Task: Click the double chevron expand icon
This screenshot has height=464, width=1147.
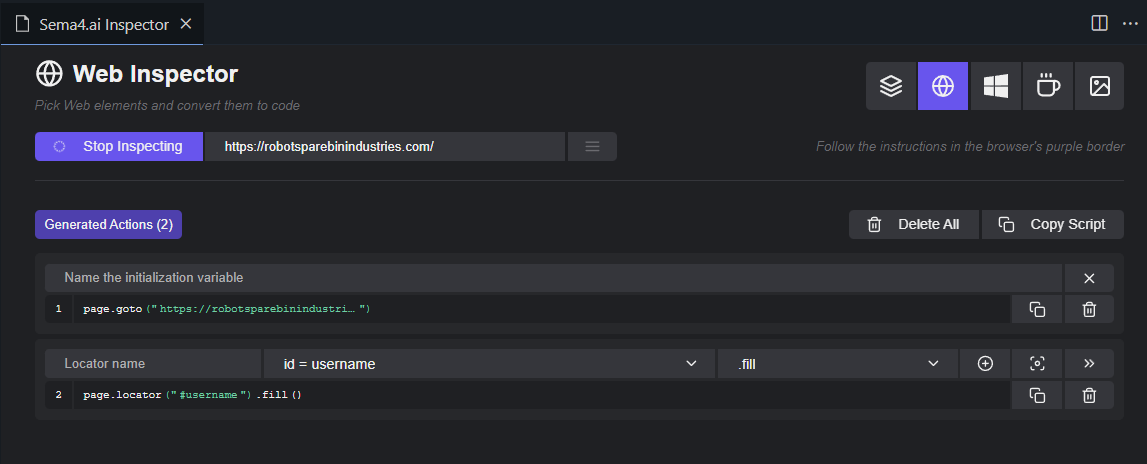Action: point(1089,364)
